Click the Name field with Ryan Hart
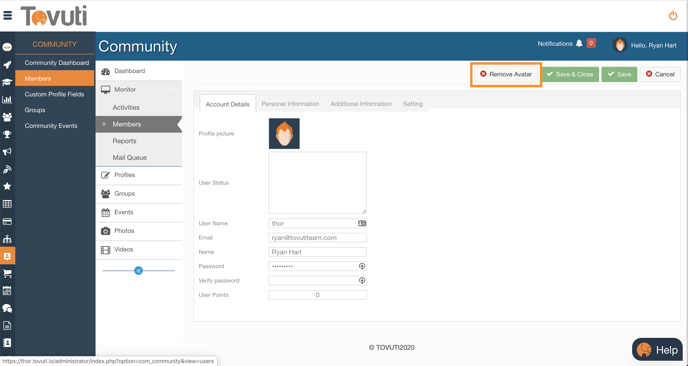 [317, 252]
